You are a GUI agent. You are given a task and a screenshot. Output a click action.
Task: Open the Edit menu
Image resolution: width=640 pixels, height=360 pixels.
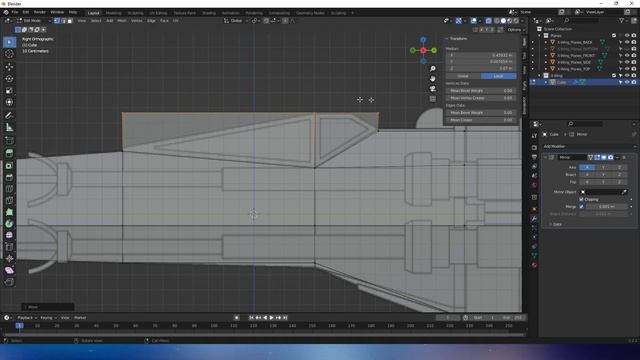tap(26, 12)
